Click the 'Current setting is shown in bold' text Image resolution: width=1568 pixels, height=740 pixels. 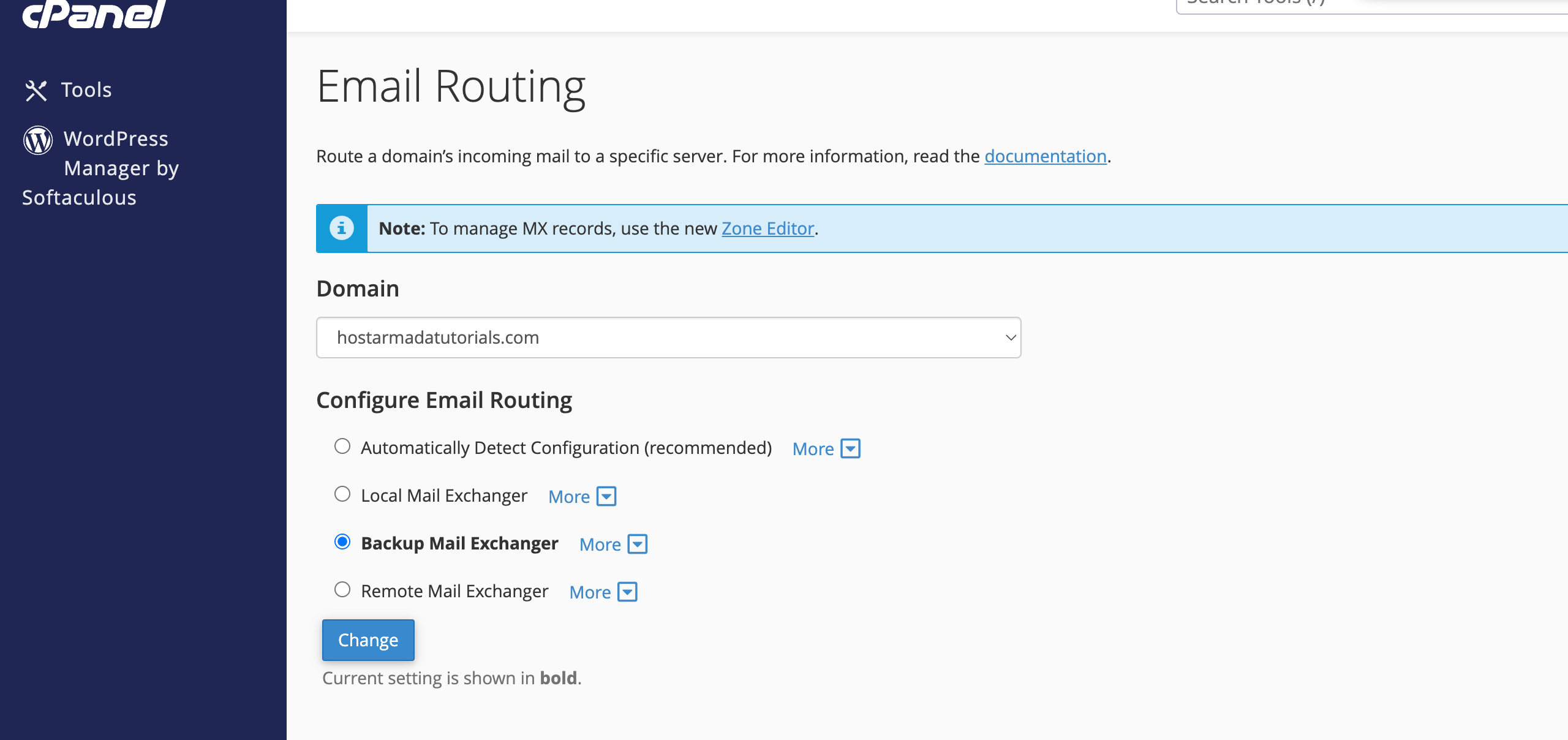tap(452, 678)
